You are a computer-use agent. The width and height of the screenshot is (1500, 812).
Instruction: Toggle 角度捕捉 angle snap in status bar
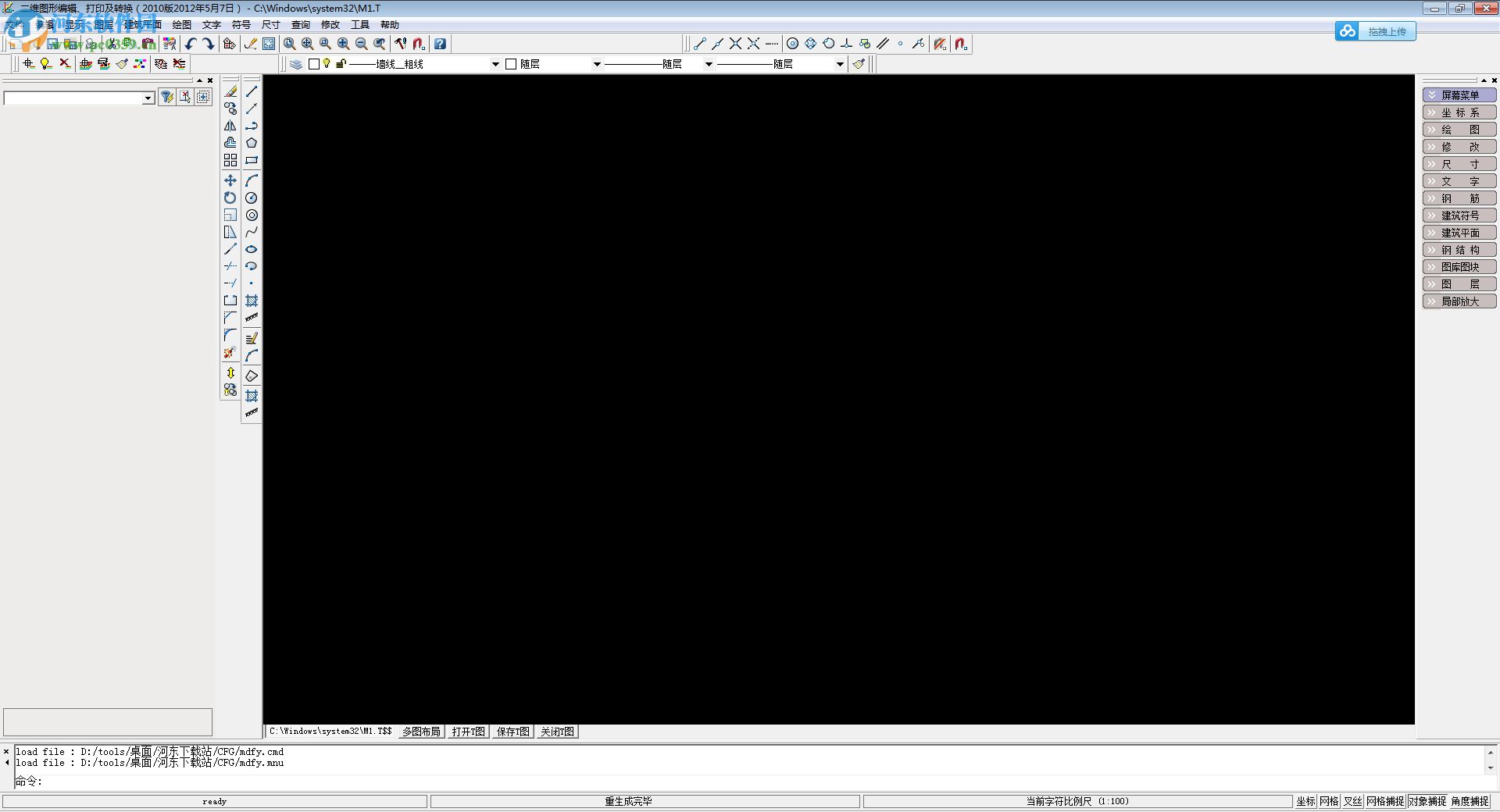(1470, 801)
